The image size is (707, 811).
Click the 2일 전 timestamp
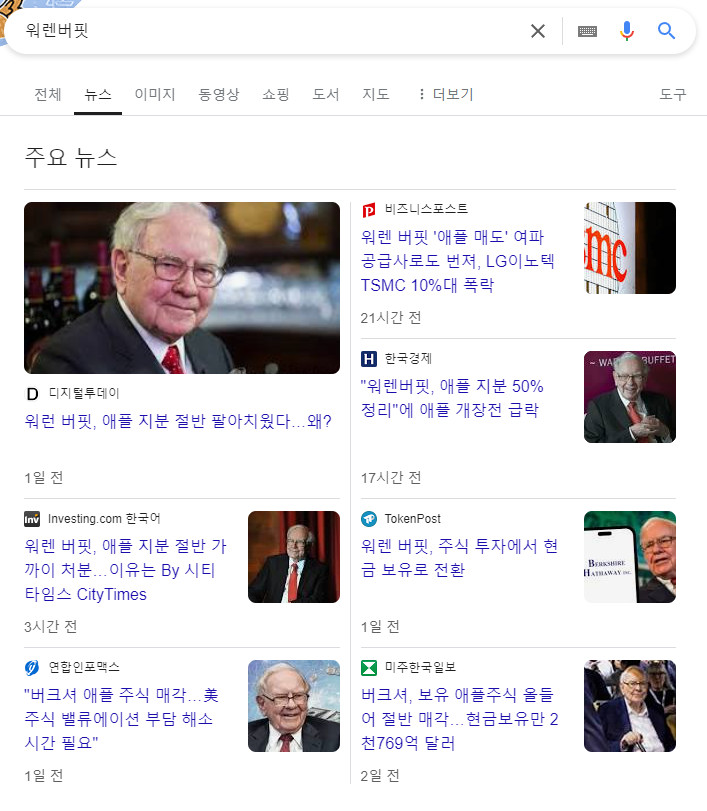(380, 776)
